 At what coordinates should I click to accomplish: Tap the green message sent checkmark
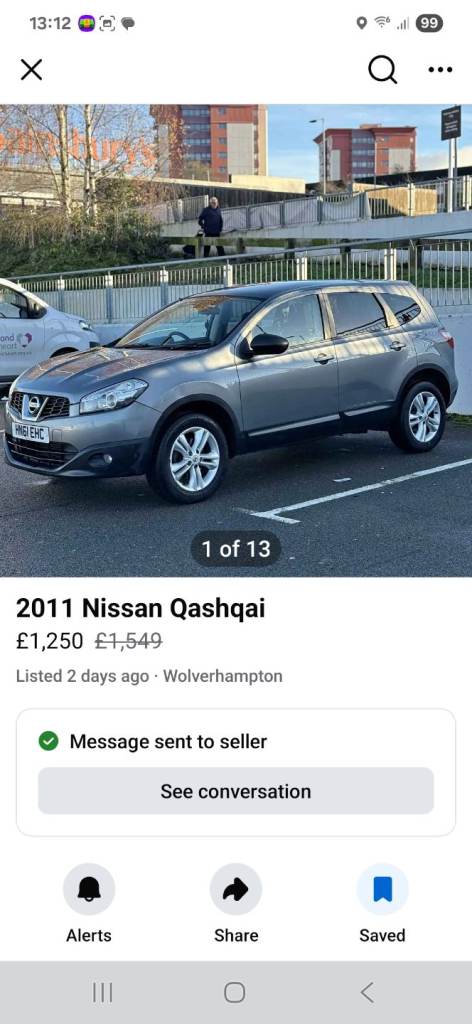click(x=48, y=741)
